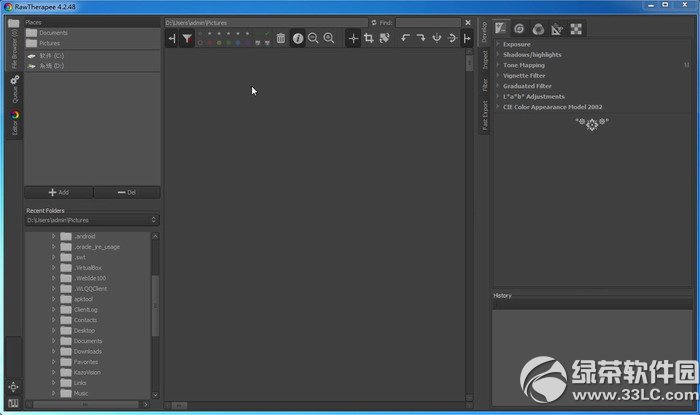The height and width of the screenshot is (415, 700).
Task: Switch to the Editor side tab
Action: (x=15, y=123)
